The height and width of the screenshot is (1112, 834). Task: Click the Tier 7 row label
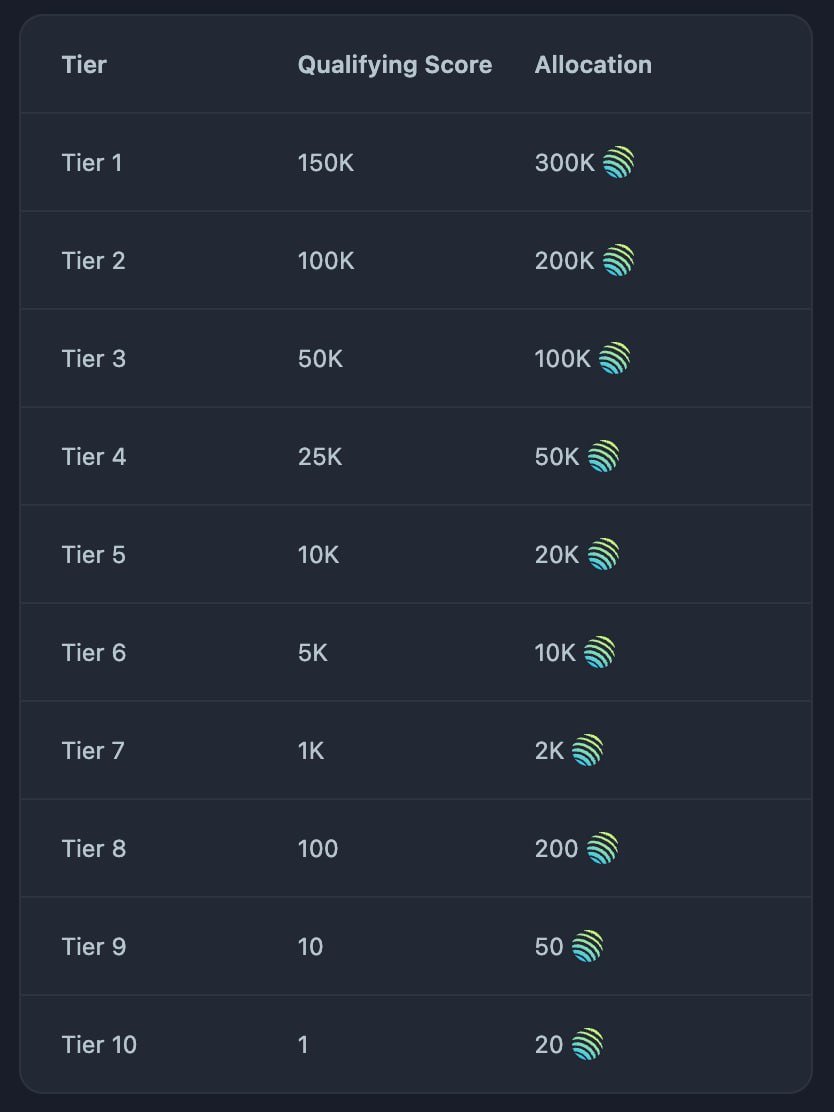(93, 750)
